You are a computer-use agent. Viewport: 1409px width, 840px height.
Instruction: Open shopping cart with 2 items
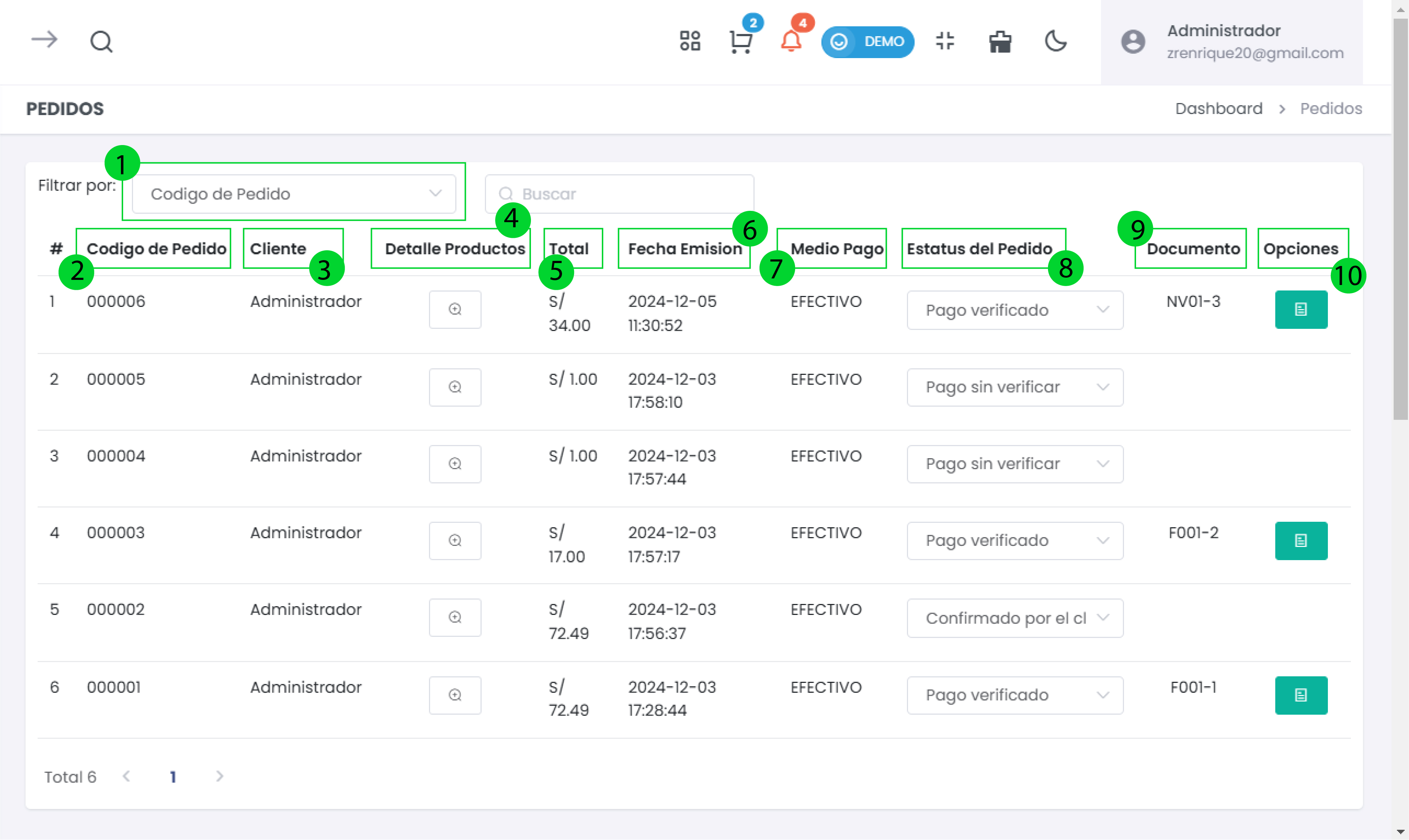[740, 41]
